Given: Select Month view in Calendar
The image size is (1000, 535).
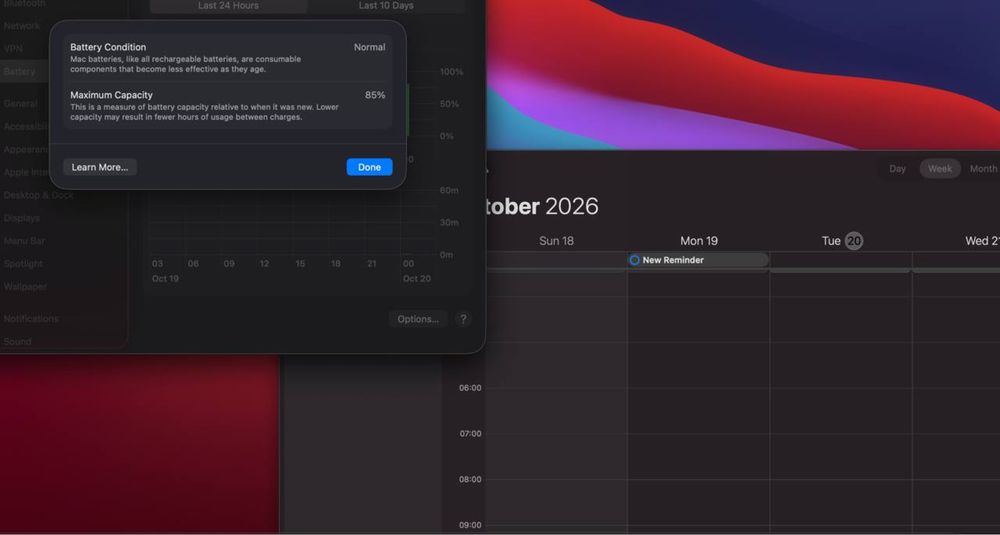Looking at the screenshot, I should (x=983, y=168).
